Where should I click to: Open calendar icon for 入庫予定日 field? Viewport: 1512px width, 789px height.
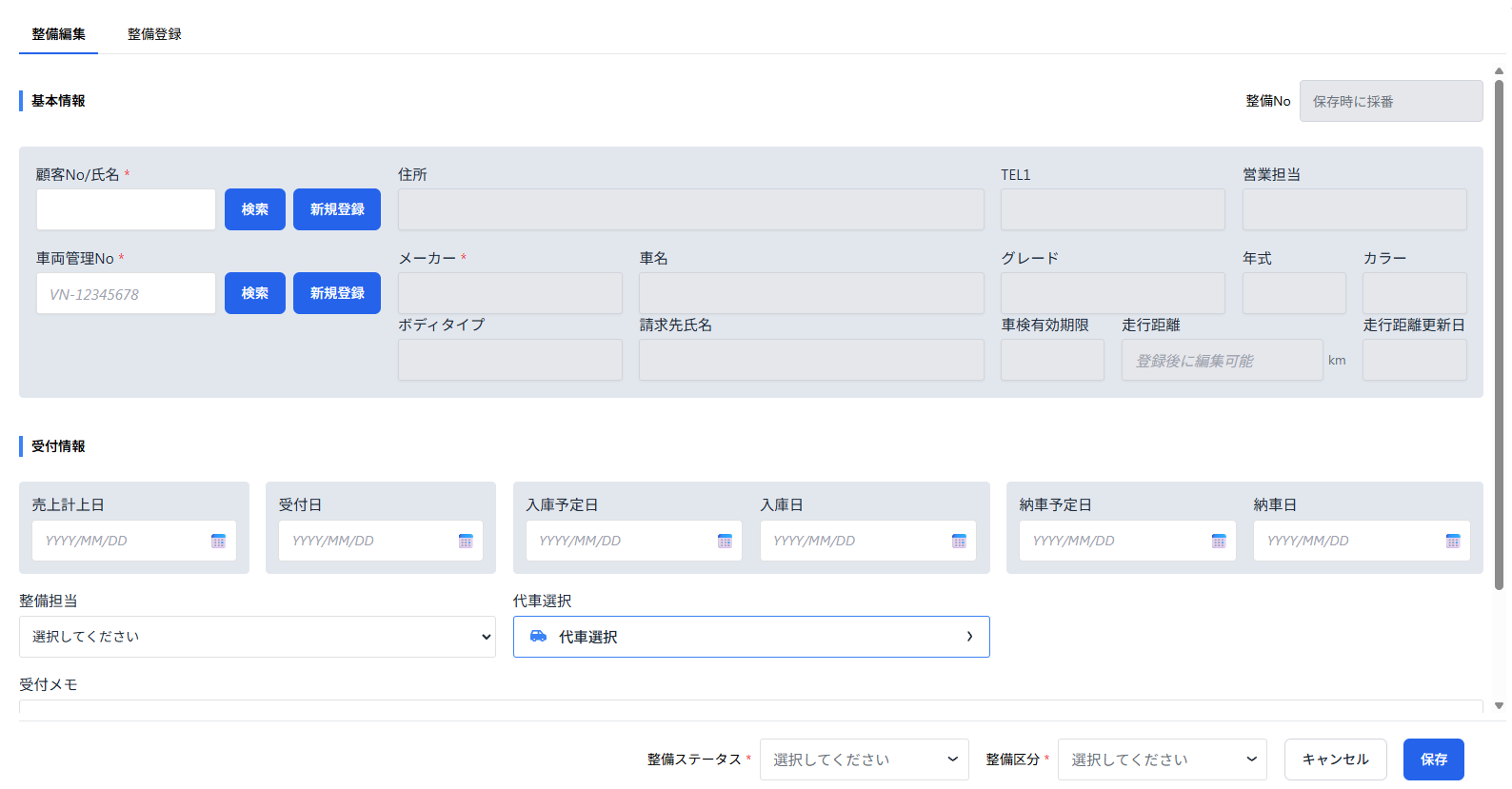[x=725, y=541]
